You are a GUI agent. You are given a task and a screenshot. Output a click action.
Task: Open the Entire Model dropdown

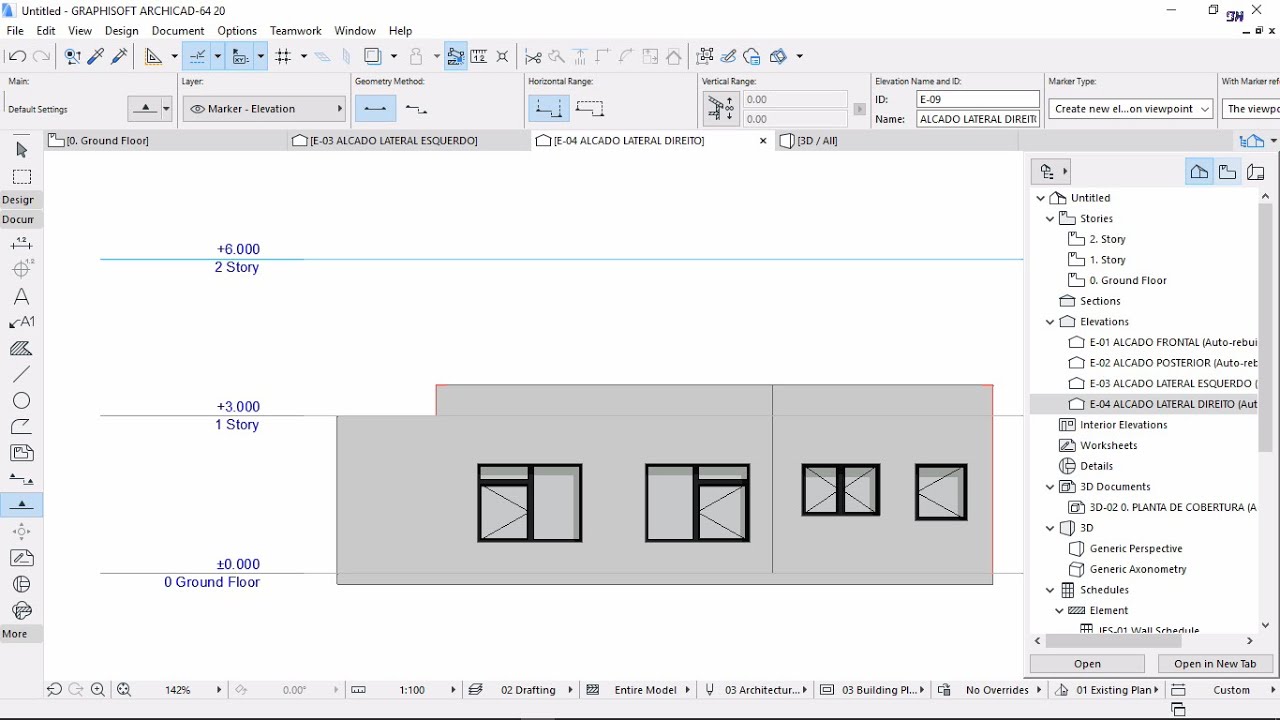(645, 690)
